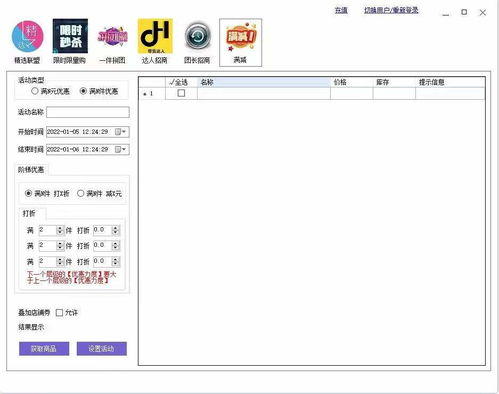Sort by the 库存 column header

[394, 82]
